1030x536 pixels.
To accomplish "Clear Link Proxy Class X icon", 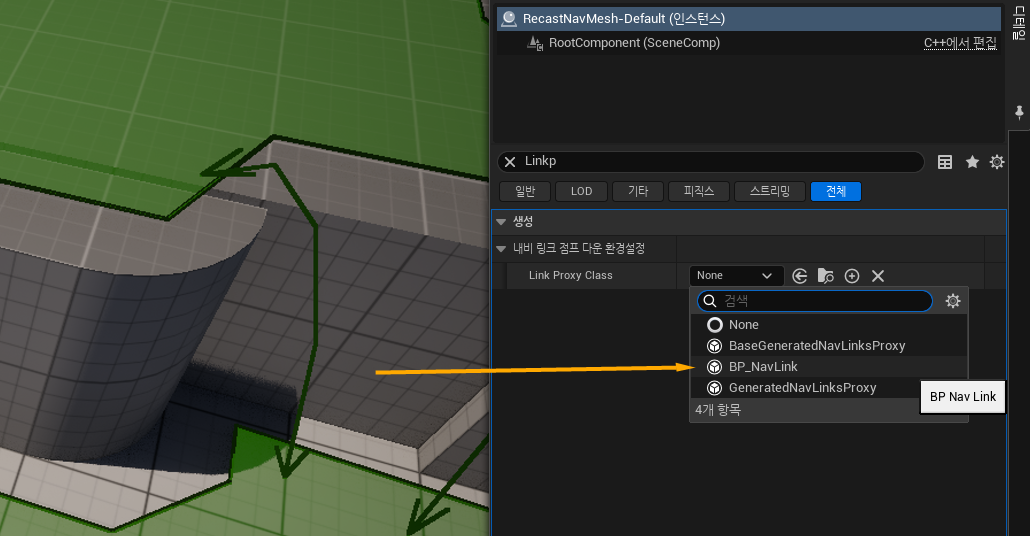I will tap(878, 276).
